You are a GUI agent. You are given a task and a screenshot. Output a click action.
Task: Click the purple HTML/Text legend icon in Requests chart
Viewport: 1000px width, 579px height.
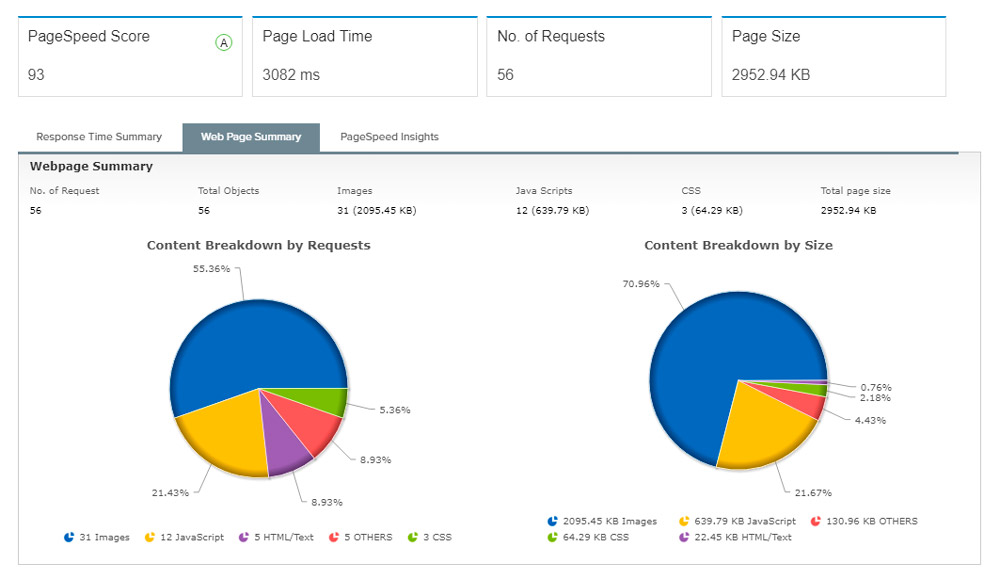coord(243,537)
